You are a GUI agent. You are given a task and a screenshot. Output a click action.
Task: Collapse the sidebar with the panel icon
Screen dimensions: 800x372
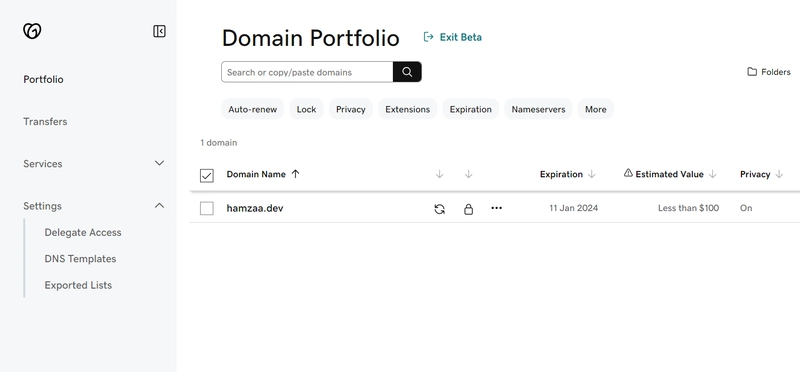(x=159, y=31)
